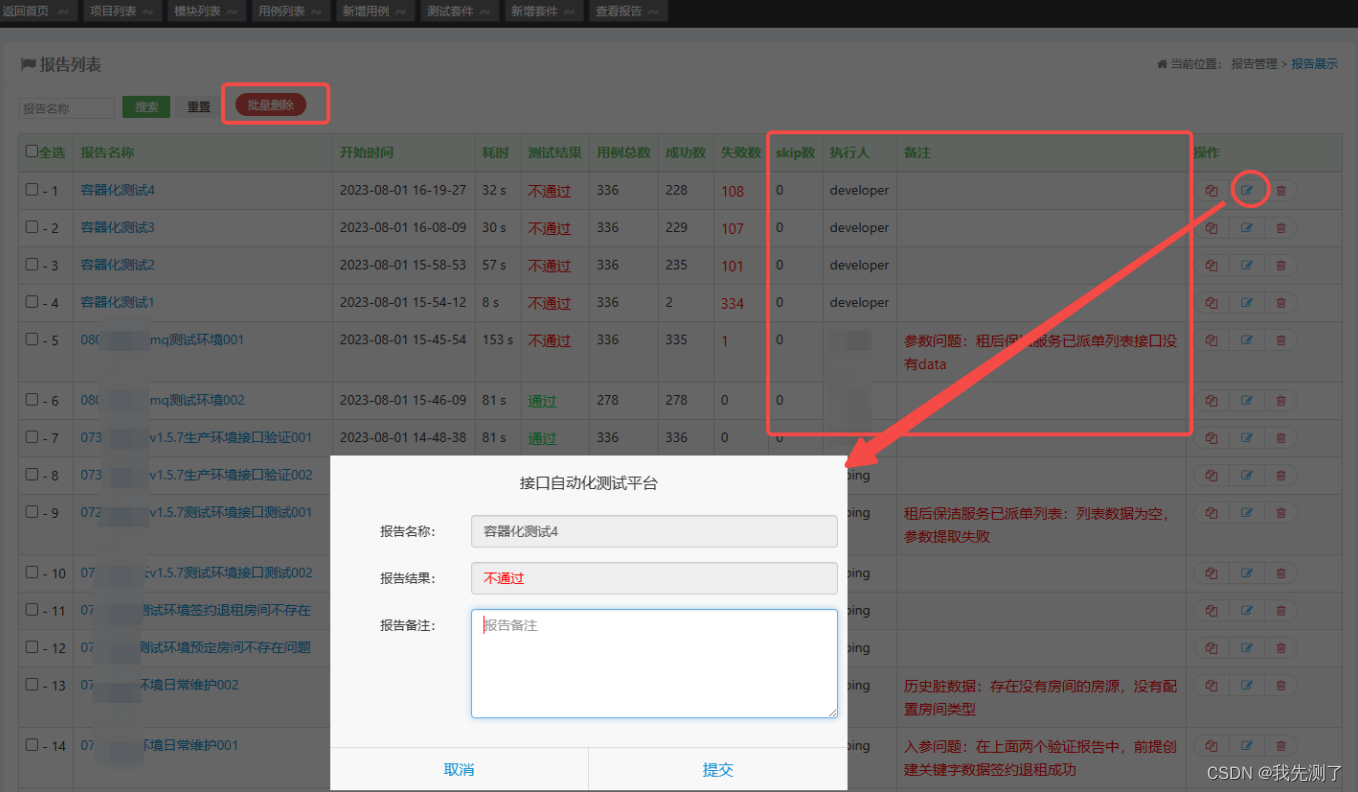Screen dimensions: 1358x792
Task: Open 返回首页 in top navigation
Action: tap(38, 11)
